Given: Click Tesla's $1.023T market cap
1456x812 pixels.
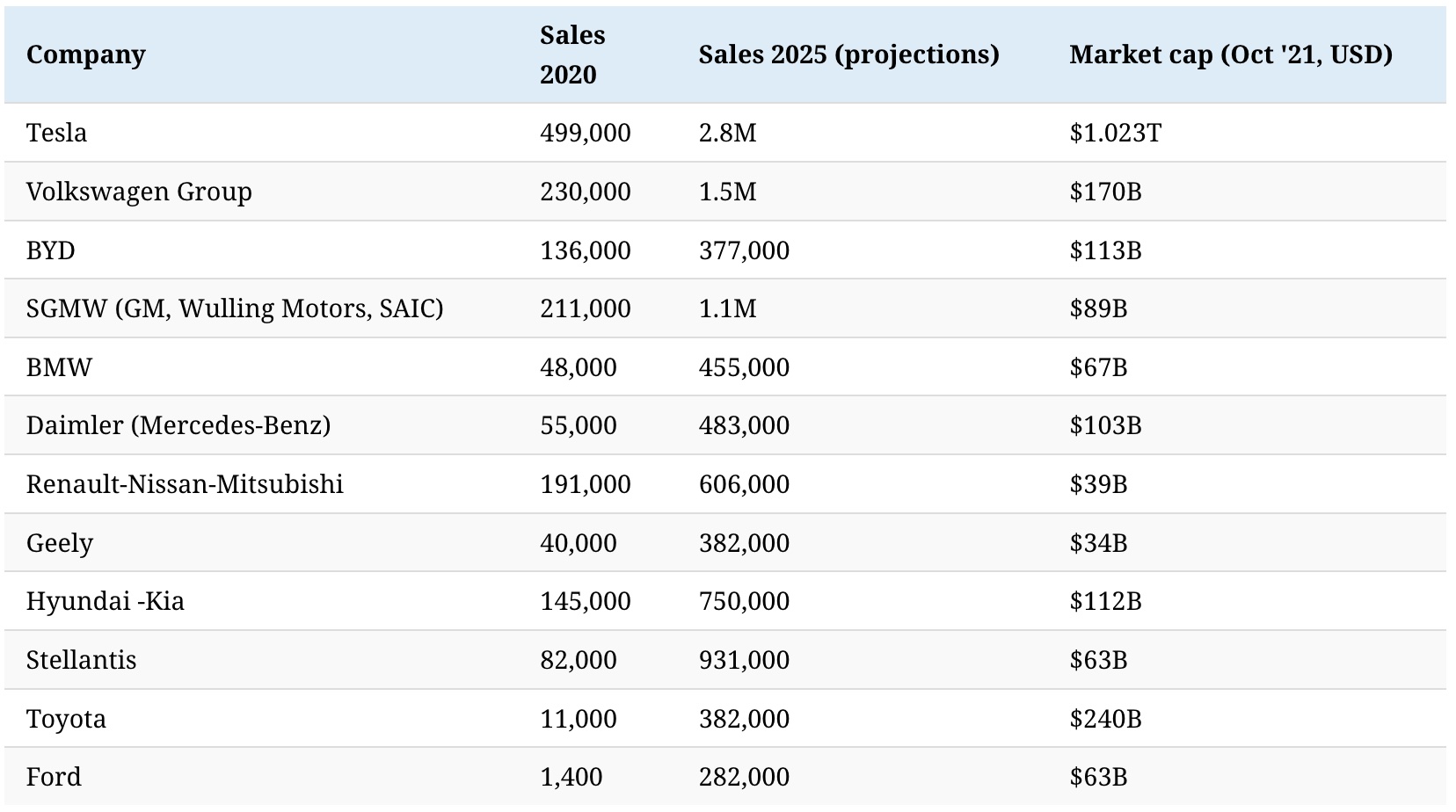Looking at the screenshot, I should 1115,133.
